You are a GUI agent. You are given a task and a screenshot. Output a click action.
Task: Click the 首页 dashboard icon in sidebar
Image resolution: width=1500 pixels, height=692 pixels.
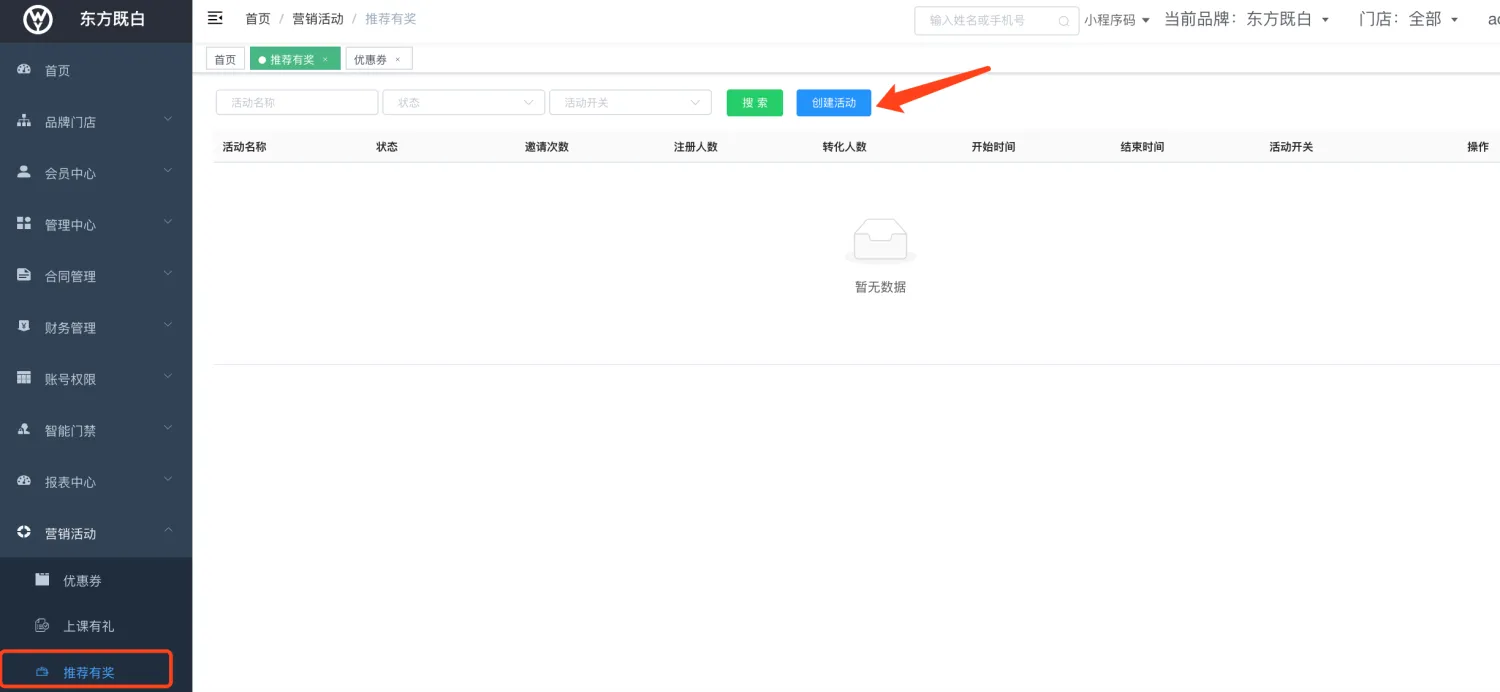click(24, 70)
